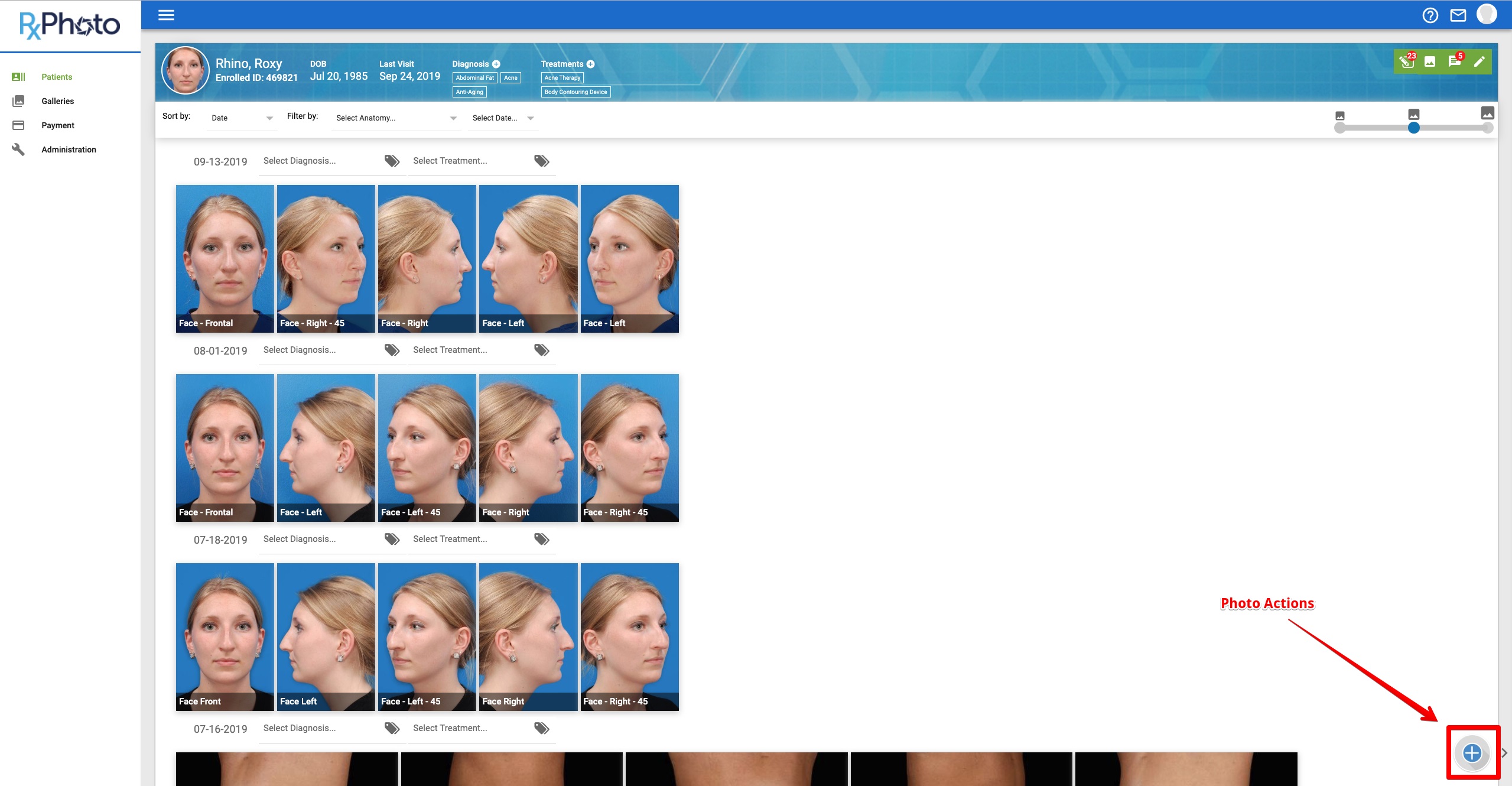Click the image gallery icon in the green toolbar
The height and width of the screenshot is (786, 1512).
(x=1430, y=61)
